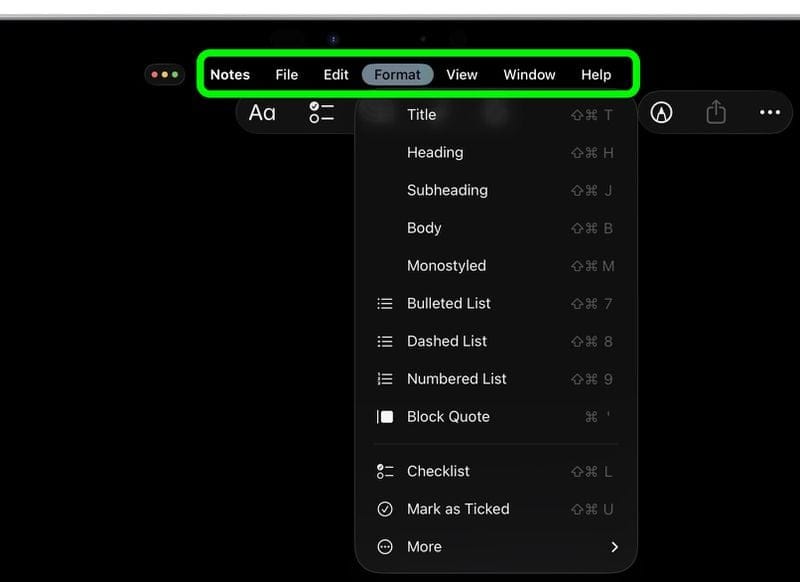Click the window traffic light controls
800x582 pixels.
(x=164, y=75)
